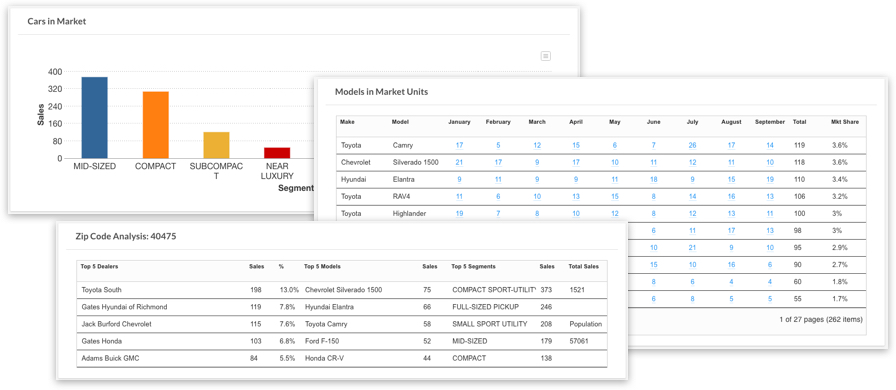Screen dimensions: 896x390
Task: Open Camry January units link (17)
Action: [x=459, y=145]
